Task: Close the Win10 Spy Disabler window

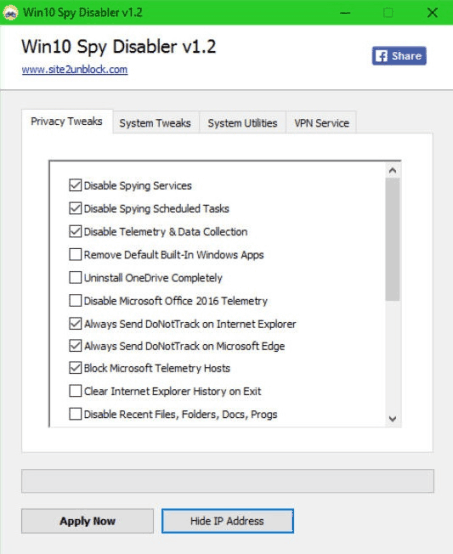Action: tap(433, 13)
